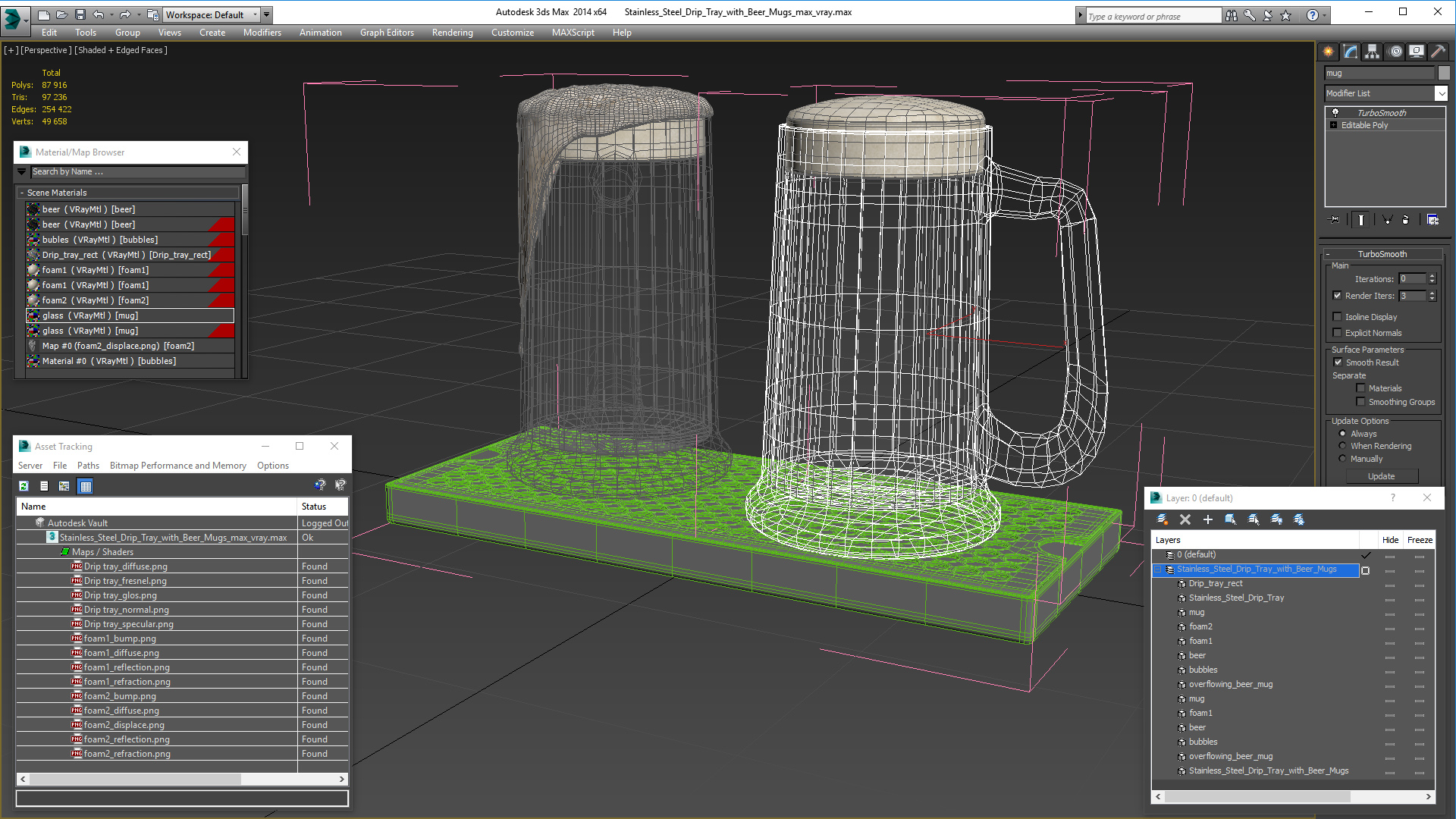Screen dimensions: 1456x819
Task: Toggle the Render Iters checkbox
Action: 1337,296
